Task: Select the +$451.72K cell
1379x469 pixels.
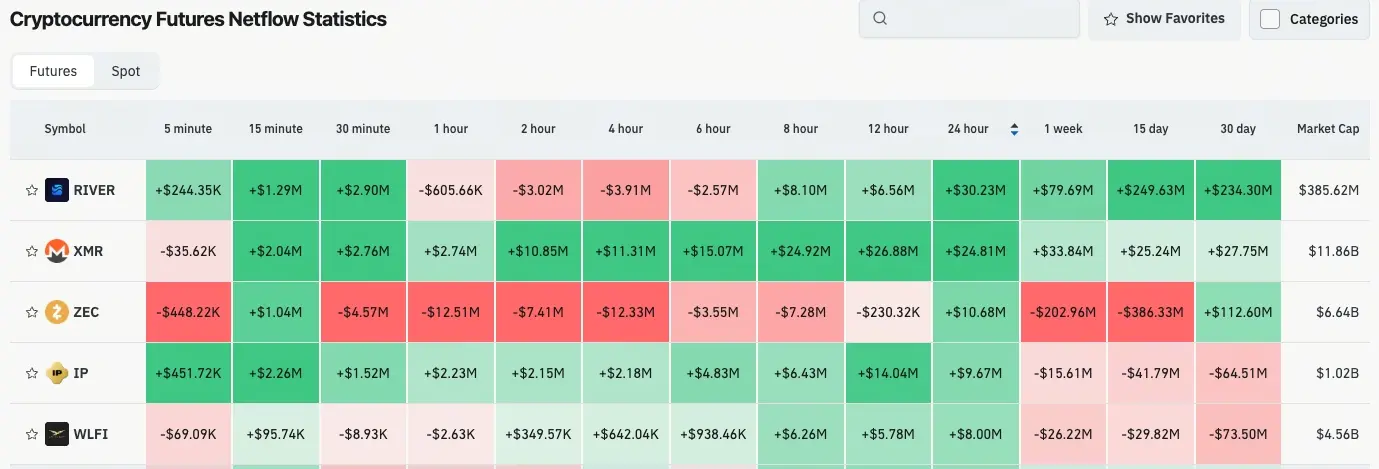Action: pyautogui.click(x=188, y=373)
